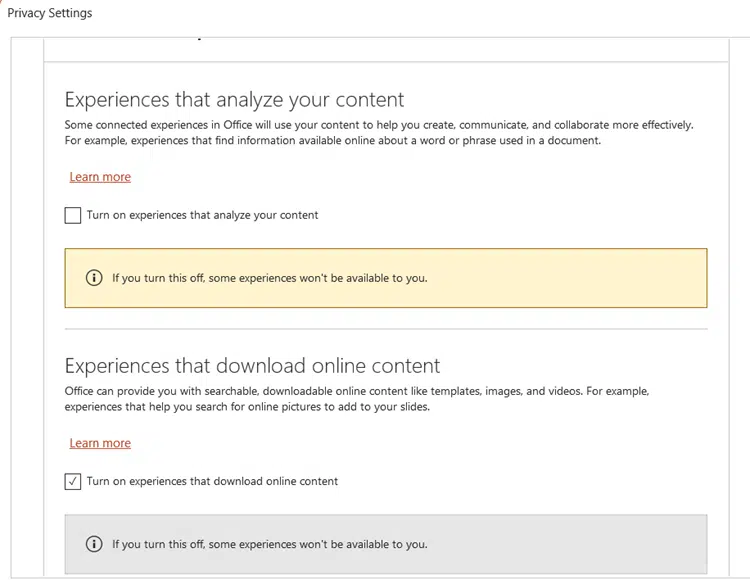The width and height of the screenshot is (750, 580).
Task: Click the gray banner warning message text
Action: pyautogui.click(x=270, y=544)
